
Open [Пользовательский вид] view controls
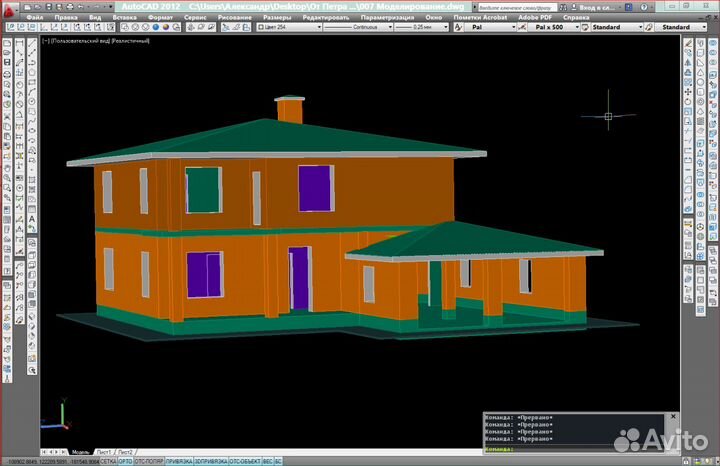(x=81, y=41)
